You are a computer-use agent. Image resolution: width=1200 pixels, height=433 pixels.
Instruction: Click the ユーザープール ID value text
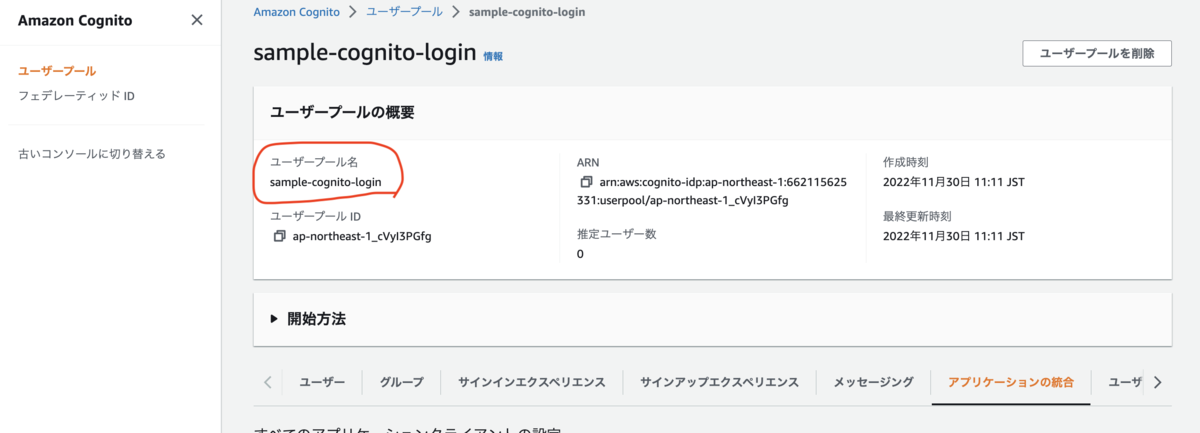[x=361, y=236]
